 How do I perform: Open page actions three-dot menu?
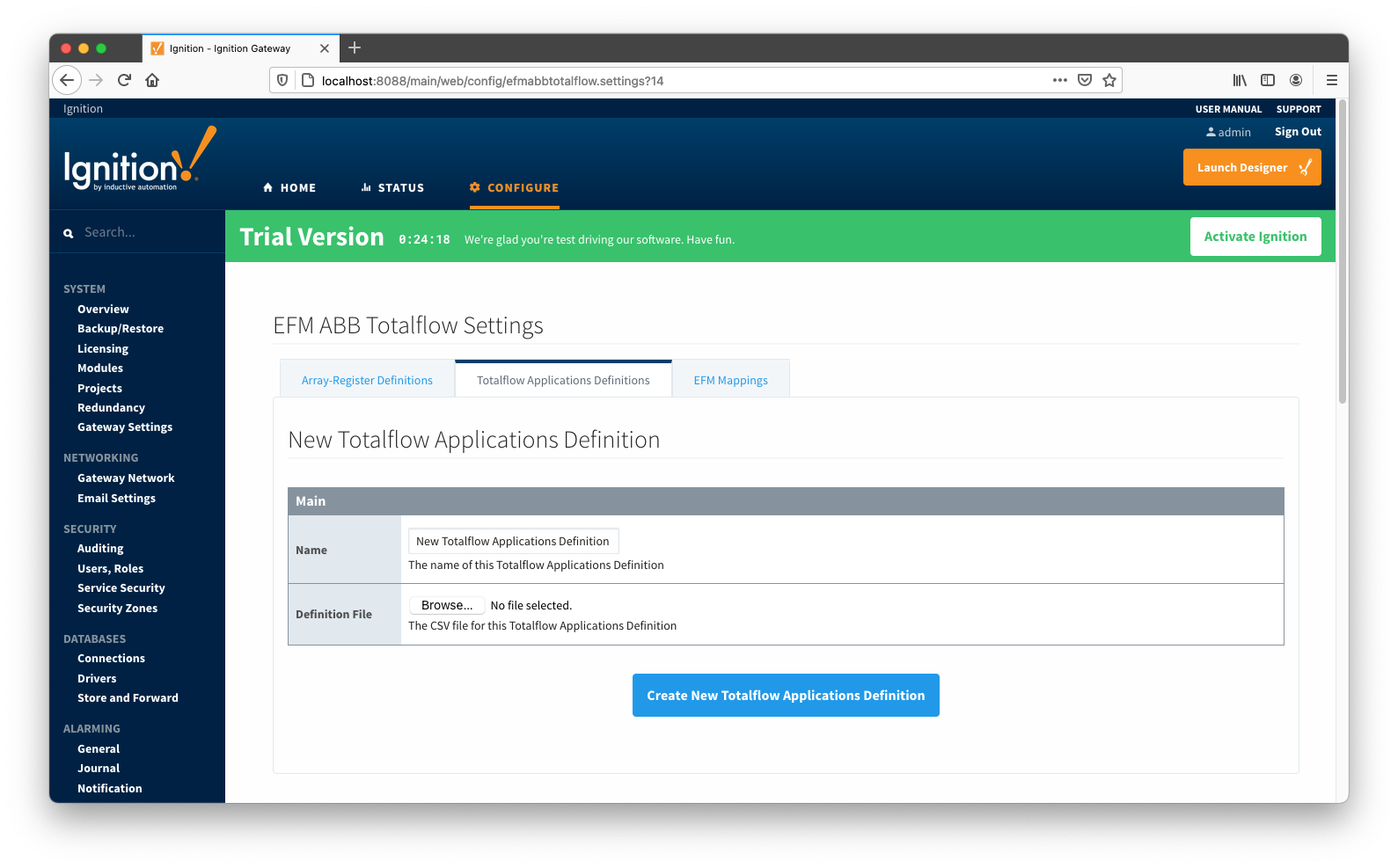pos(1059,80)
